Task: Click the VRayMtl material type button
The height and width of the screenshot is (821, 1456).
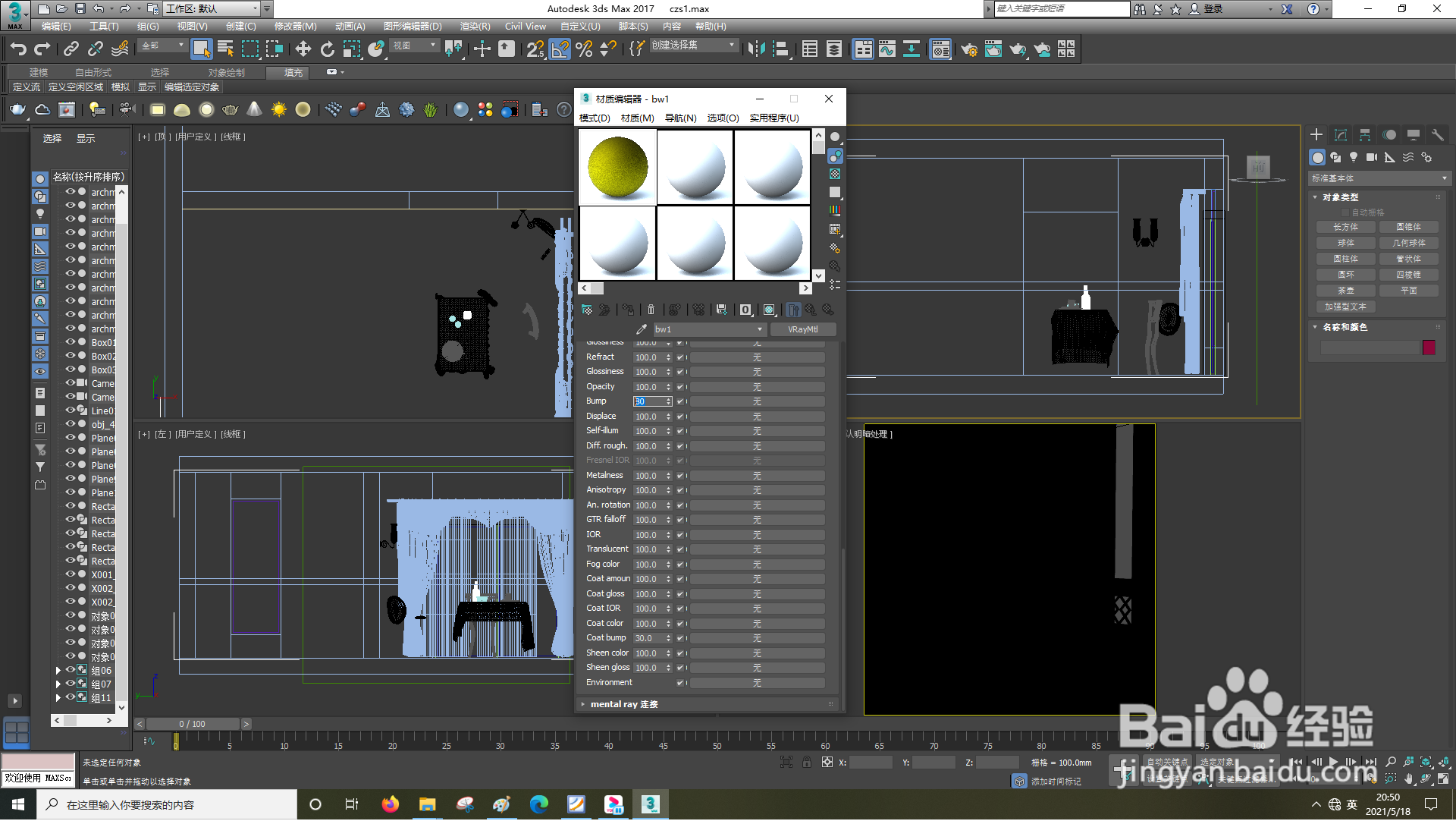Action: click(802, 329)
